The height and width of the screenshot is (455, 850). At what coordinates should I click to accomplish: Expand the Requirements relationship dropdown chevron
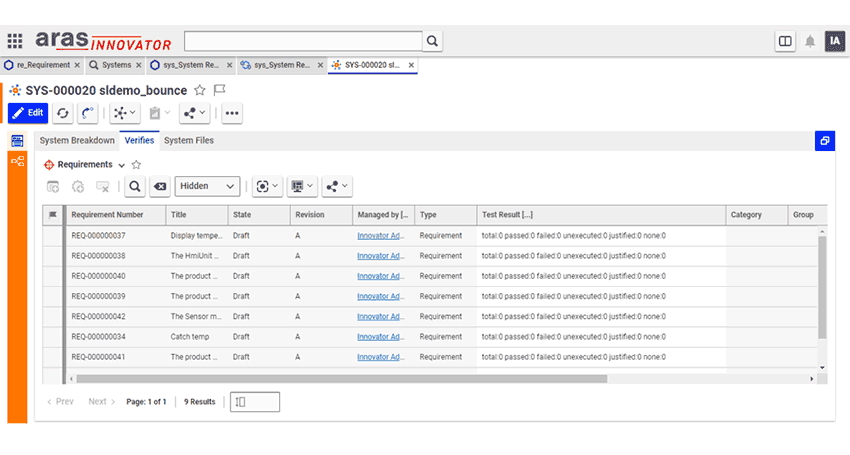pyautogui.click(x=121, y=165)
